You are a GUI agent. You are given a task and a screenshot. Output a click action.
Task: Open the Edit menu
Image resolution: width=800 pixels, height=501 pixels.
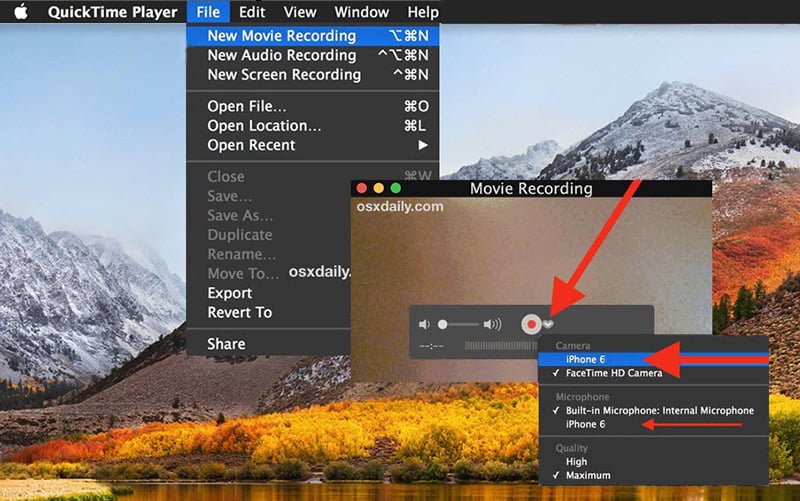pyautogui.click(x=252, y=12)
